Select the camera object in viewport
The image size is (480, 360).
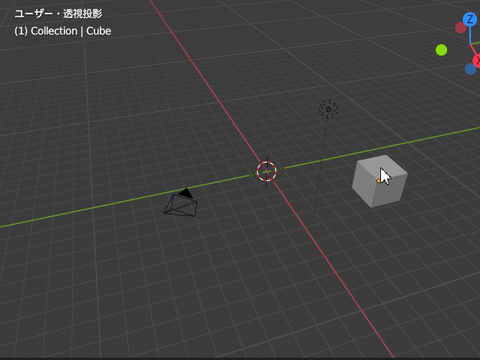(x=180, y=203)
